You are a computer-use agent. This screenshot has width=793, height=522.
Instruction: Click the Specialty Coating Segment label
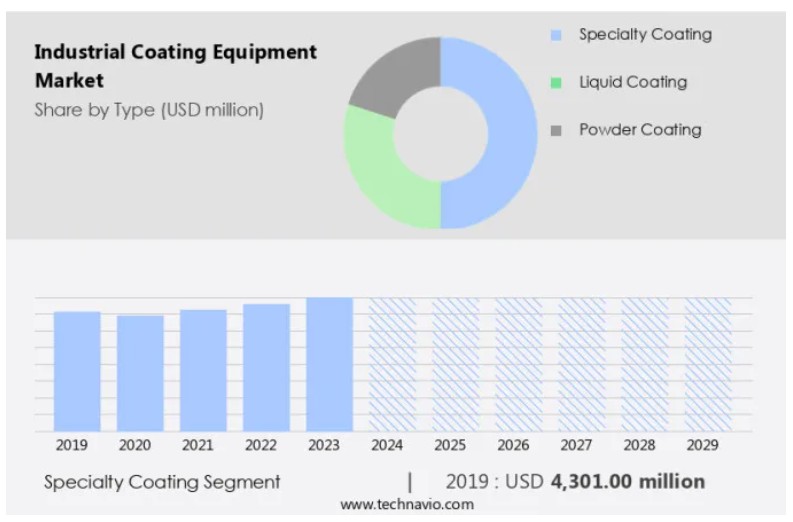point(162,482)
